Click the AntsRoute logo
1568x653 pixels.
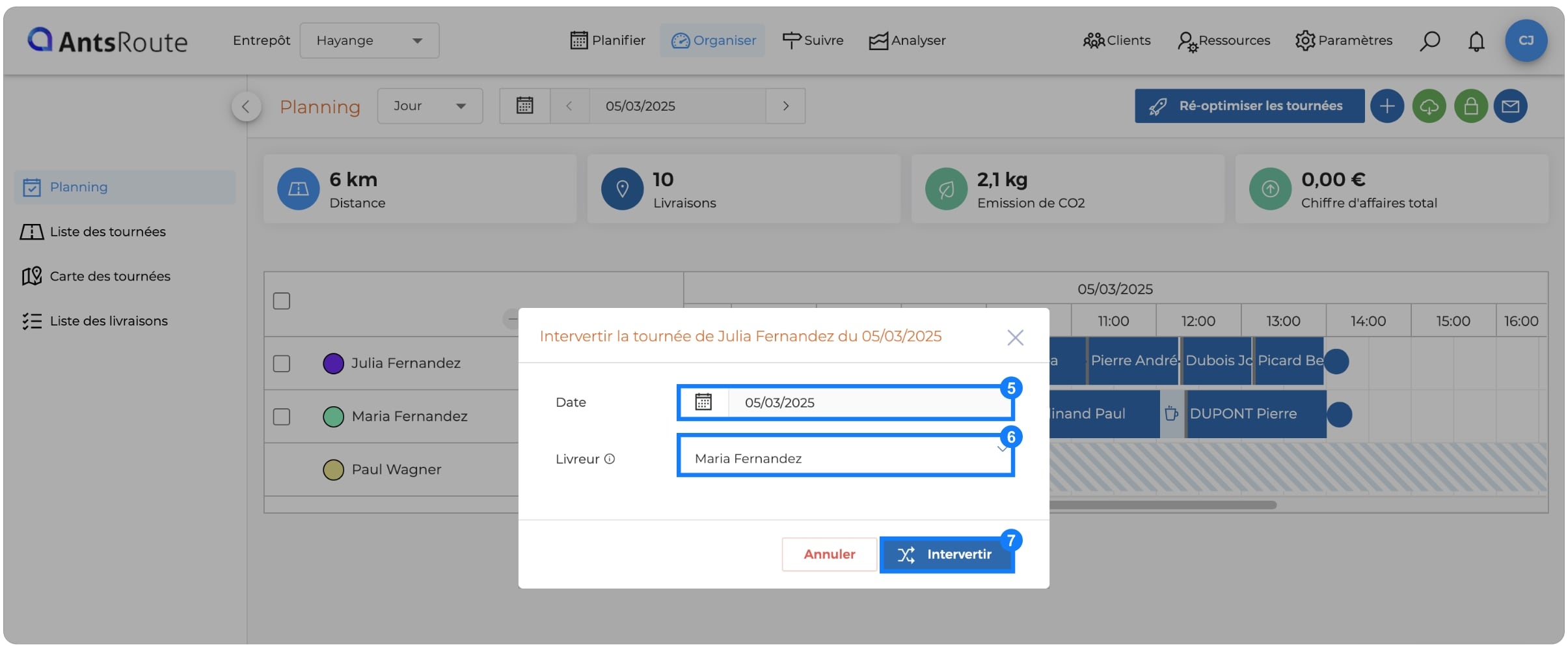107,41
